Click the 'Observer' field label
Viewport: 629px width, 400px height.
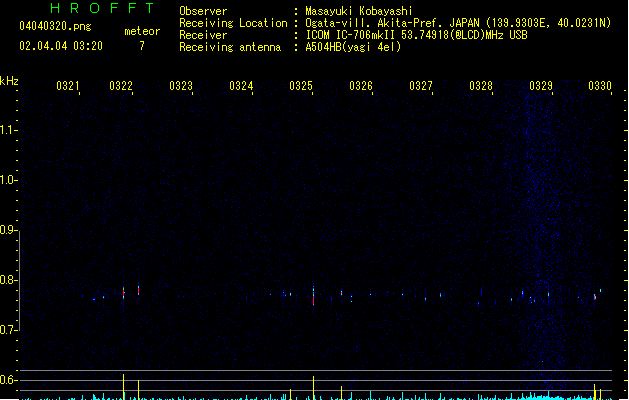click(x=203, y=11)
